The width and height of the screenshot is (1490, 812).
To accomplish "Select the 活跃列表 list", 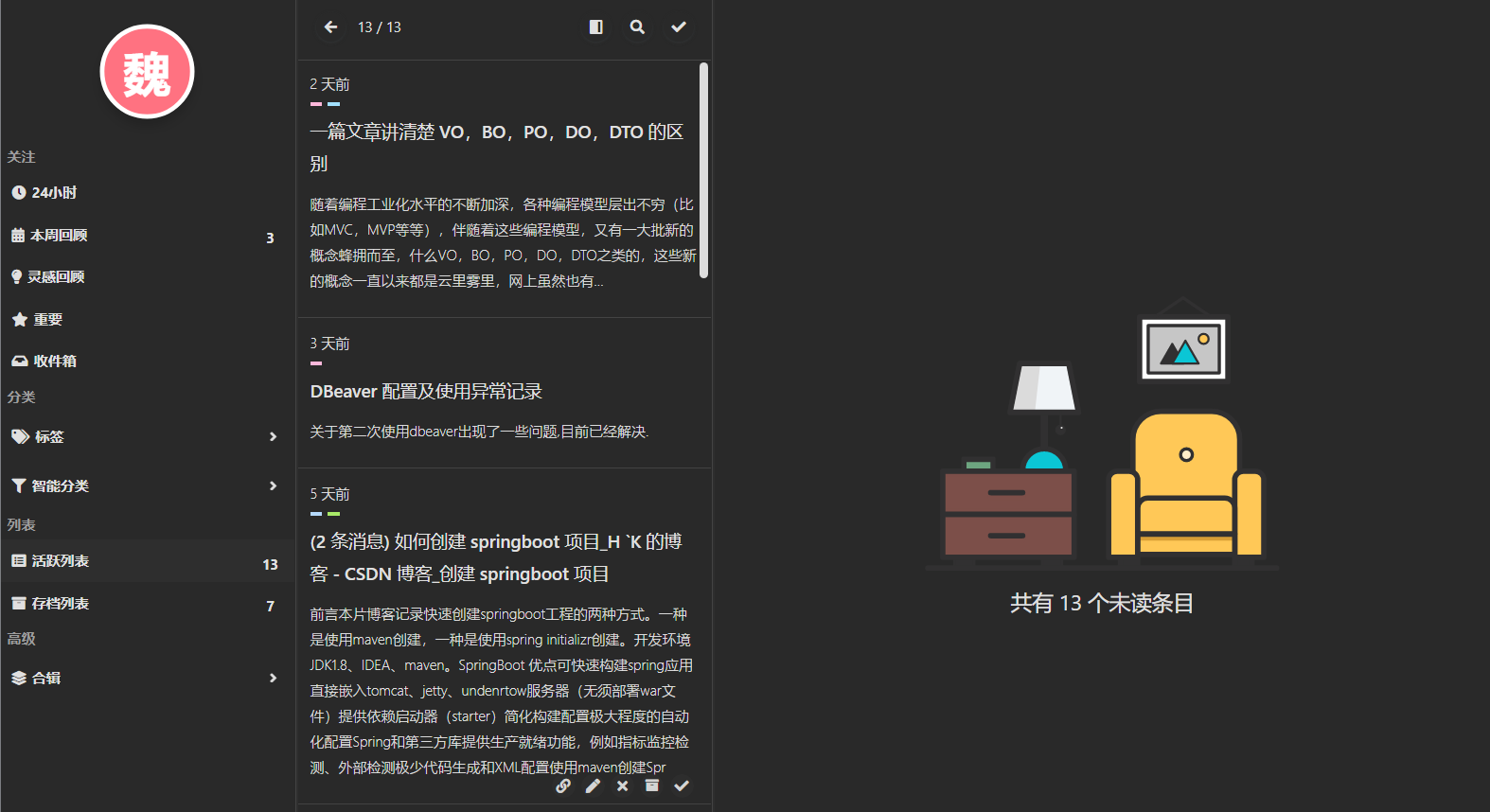I will pyautogui.click(x=148, y=561).
